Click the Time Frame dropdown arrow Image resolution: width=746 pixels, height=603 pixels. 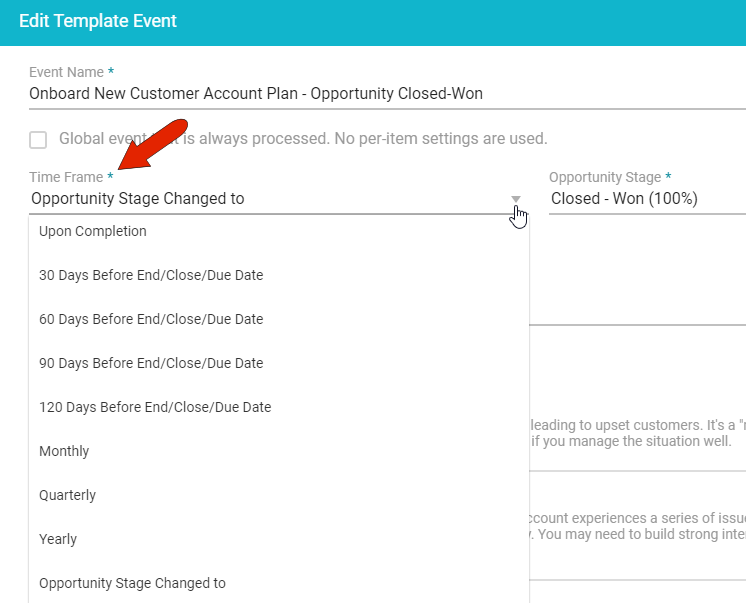click(516, 199)
